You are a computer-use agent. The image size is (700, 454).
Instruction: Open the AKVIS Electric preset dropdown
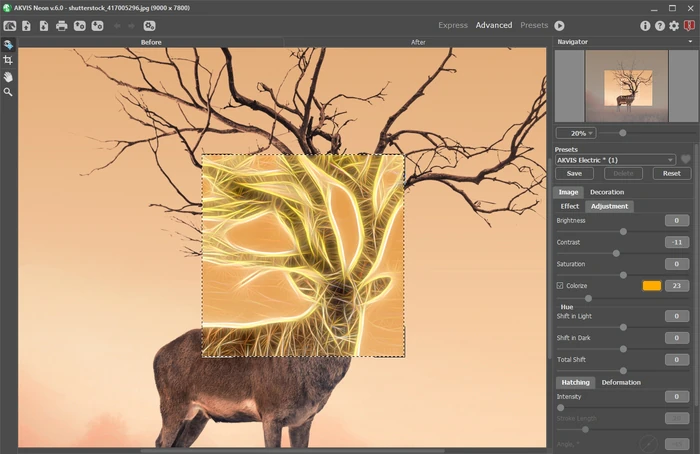[x=615, y=160]
